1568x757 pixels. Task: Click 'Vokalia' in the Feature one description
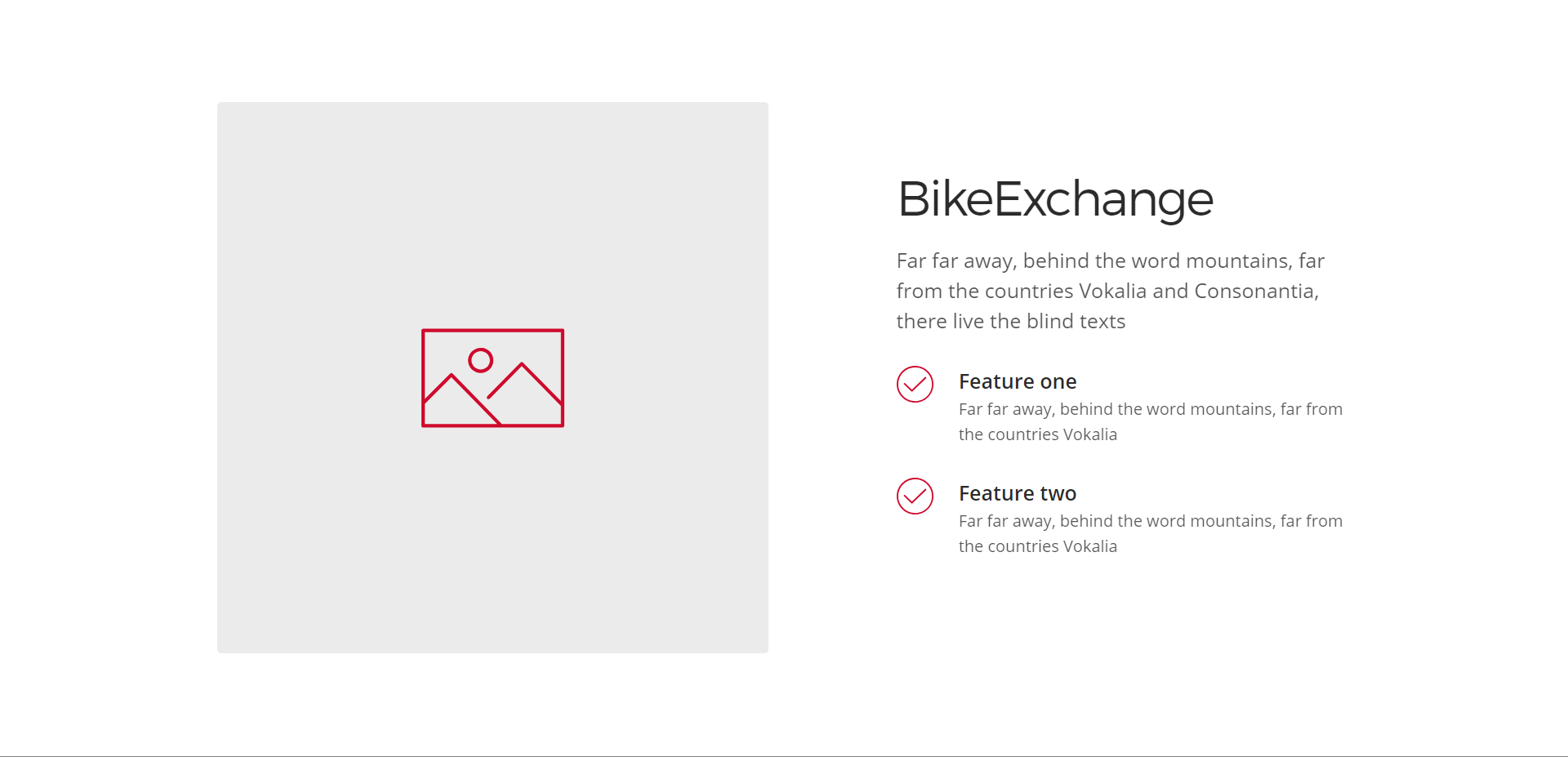click(1090, 434)
